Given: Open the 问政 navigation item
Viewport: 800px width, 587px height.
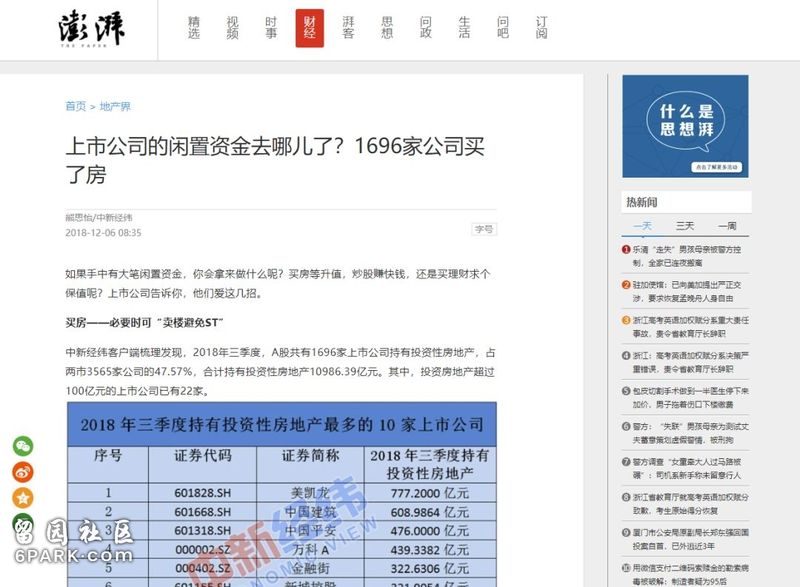Looking at the screenshot, I should [426, 28].
